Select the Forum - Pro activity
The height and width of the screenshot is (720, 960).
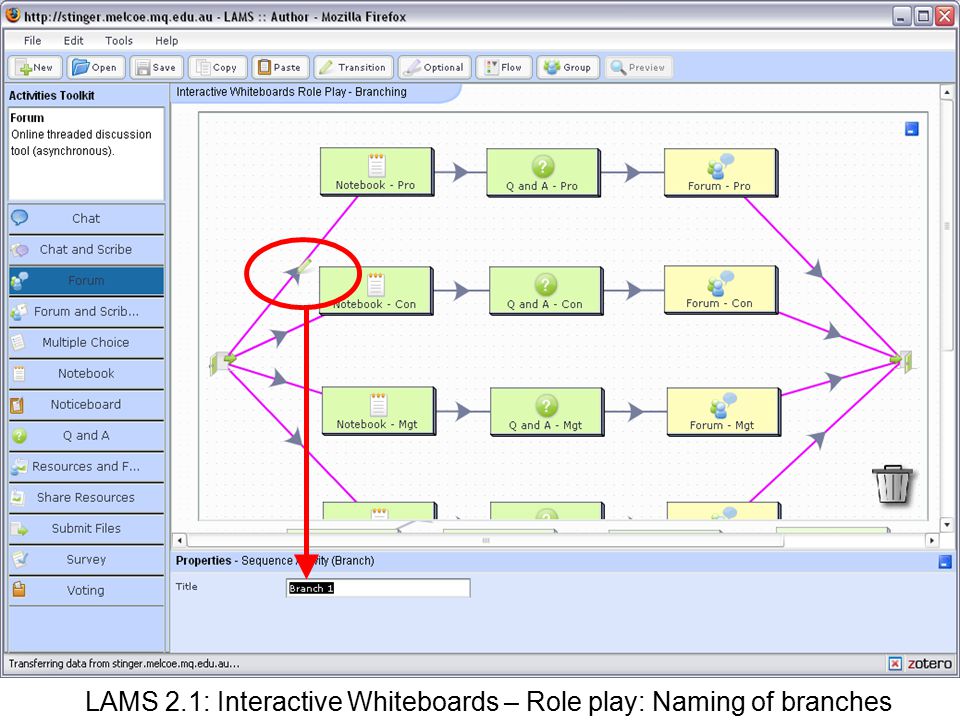(x=721, y=172)
